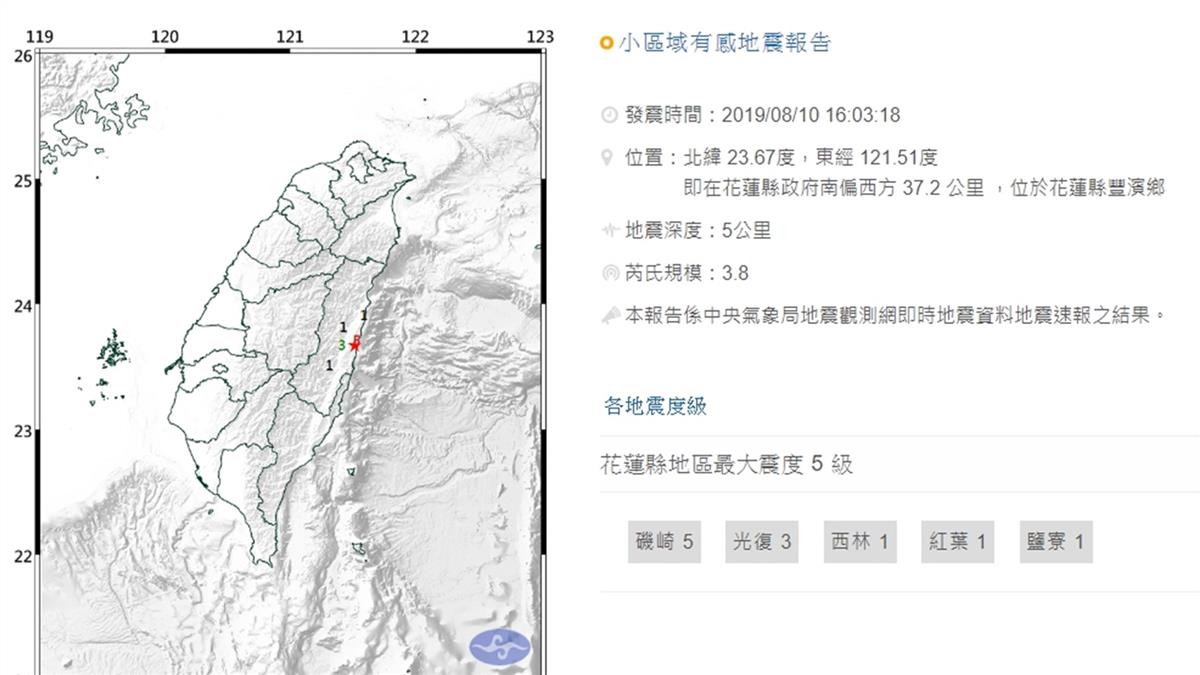
Task: Select the 光復 3 intensity tag
Action: pos(762,542)
